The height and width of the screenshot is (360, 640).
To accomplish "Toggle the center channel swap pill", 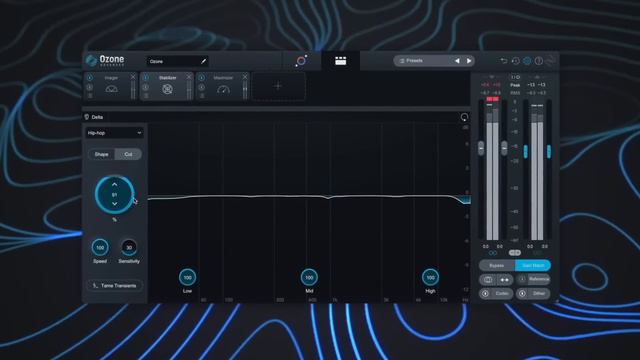I will [x=515, y=253].
